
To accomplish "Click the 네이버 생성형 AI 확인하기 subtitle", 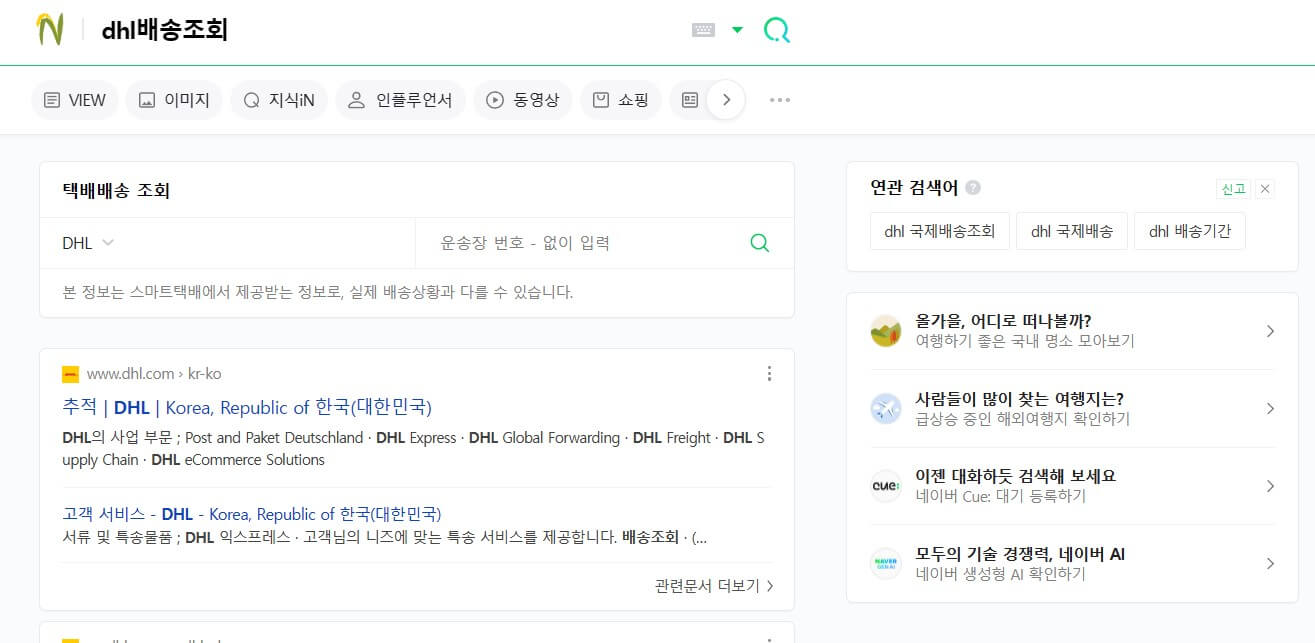I will tap(1000, 574).
